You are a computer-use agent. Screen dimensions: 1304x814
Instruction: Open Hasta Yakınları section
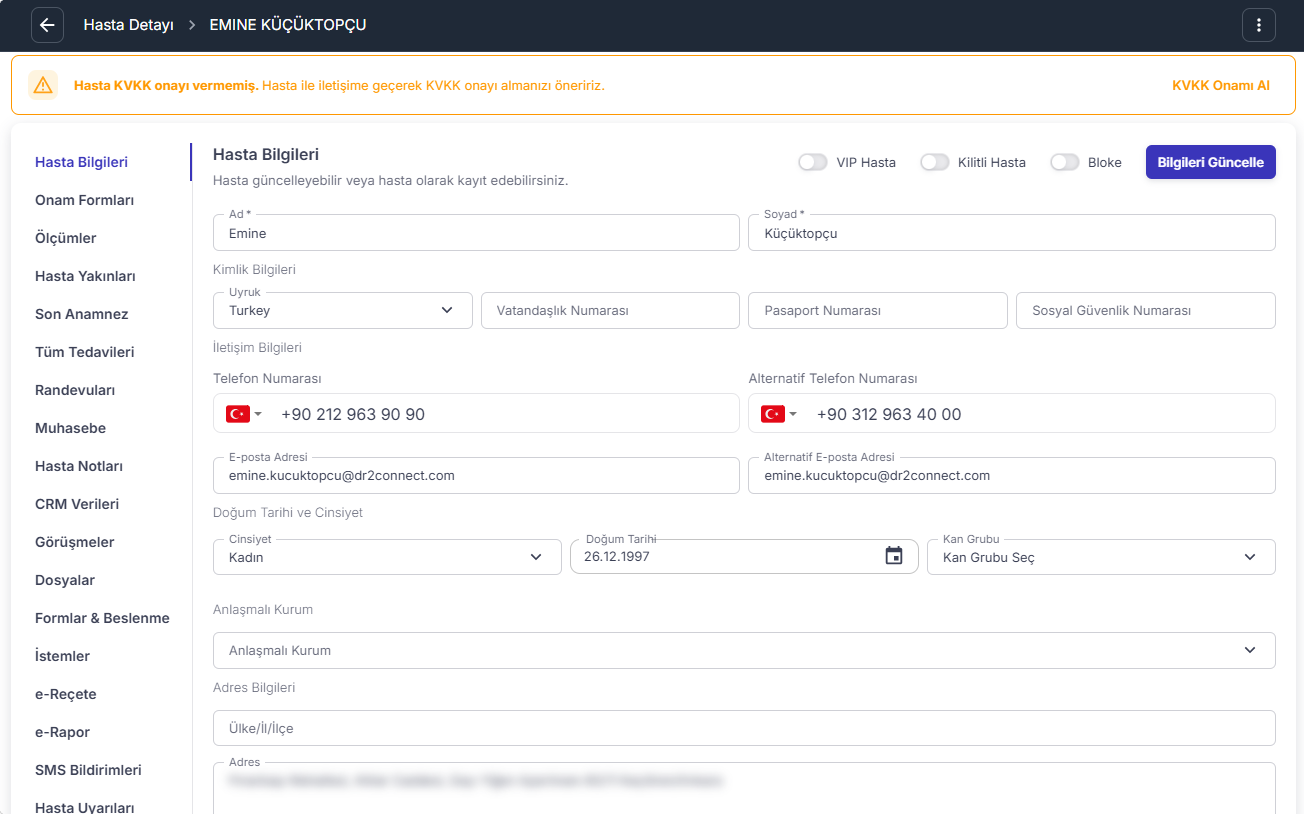coord(85,276)
